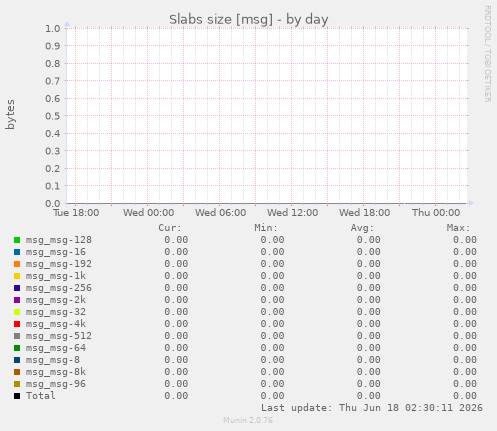
Task: Click the orange msg_msg-192 color swatch
Action: [17, 264]
